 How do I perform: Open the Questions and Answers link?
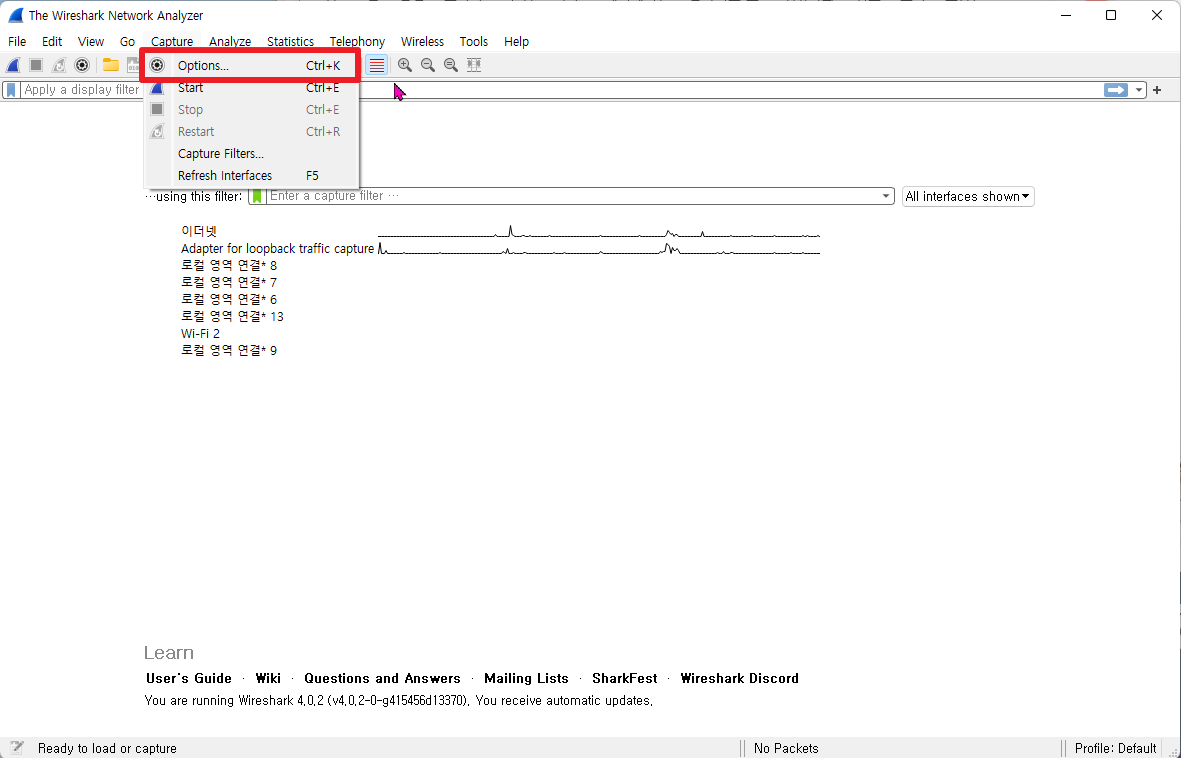tap(382, 678)
